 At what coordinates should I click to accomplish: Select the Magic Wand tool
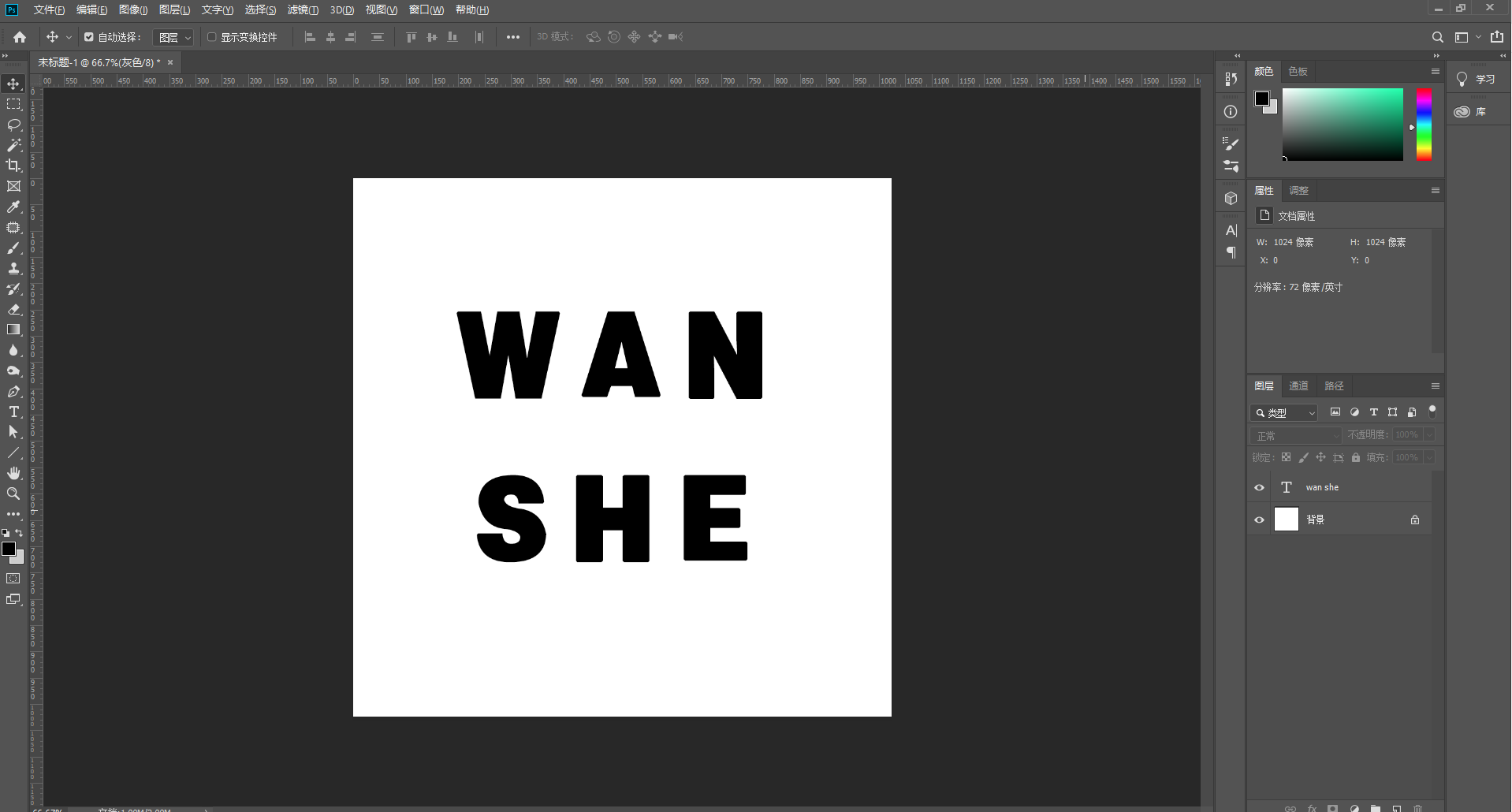(13, 145)
